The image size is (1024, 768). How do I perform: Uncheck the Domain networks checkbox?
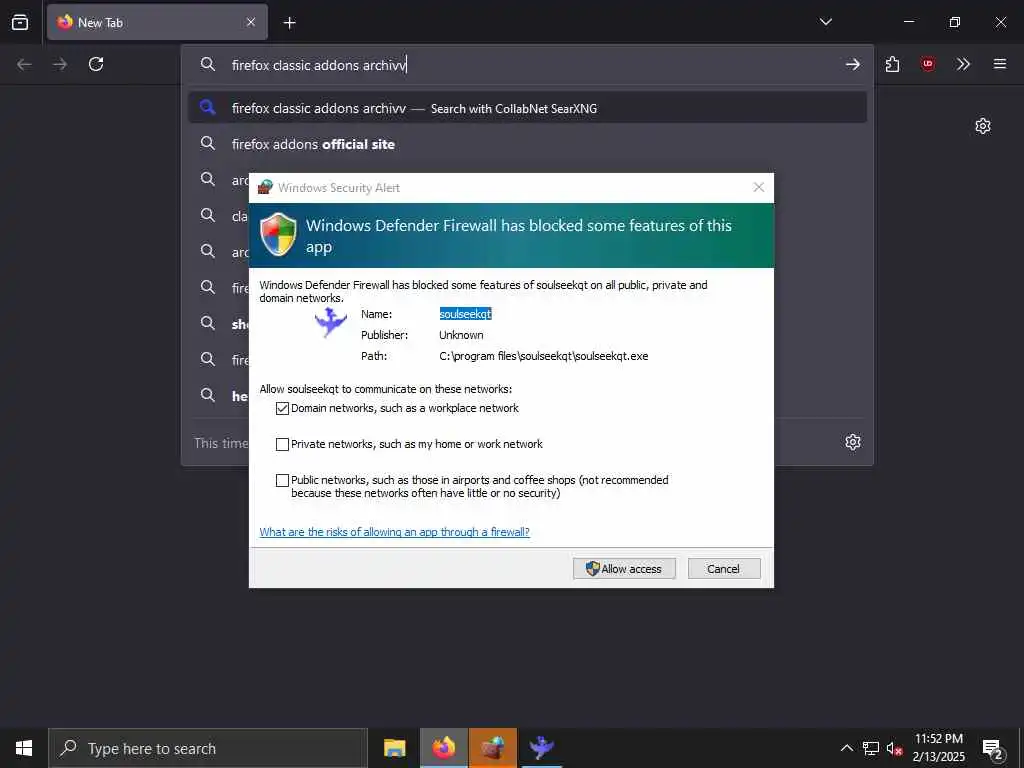tap(282, 408)
